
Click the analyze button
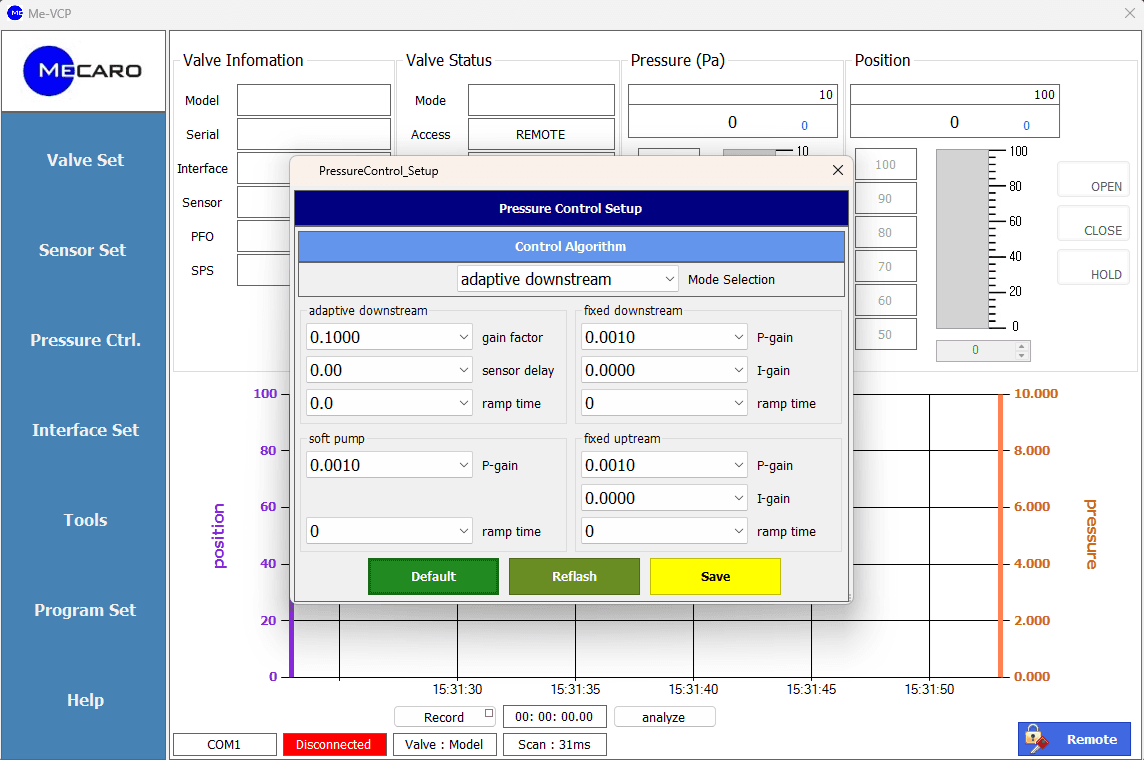[664, 716]
